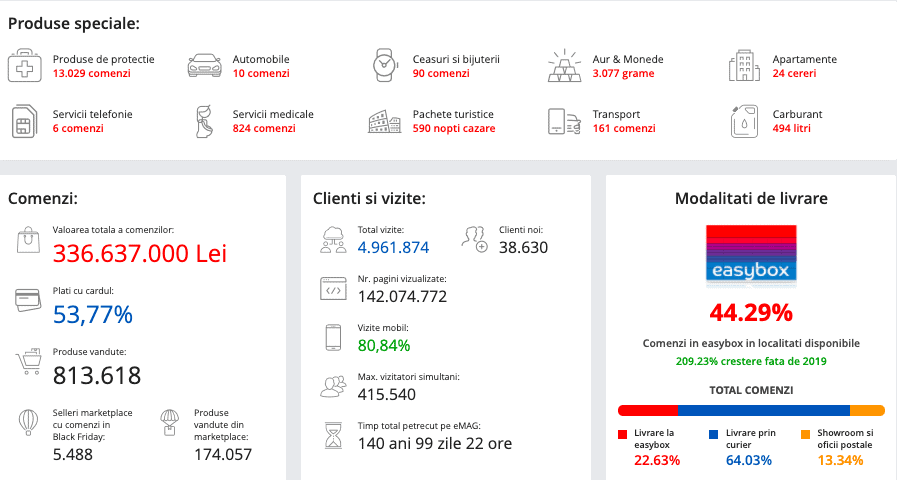Image resolution: width=897 pixels, height=480 pixels.
Task: Click the blue Livrare prin curier legend square
Action: click(x=713, y=434)
